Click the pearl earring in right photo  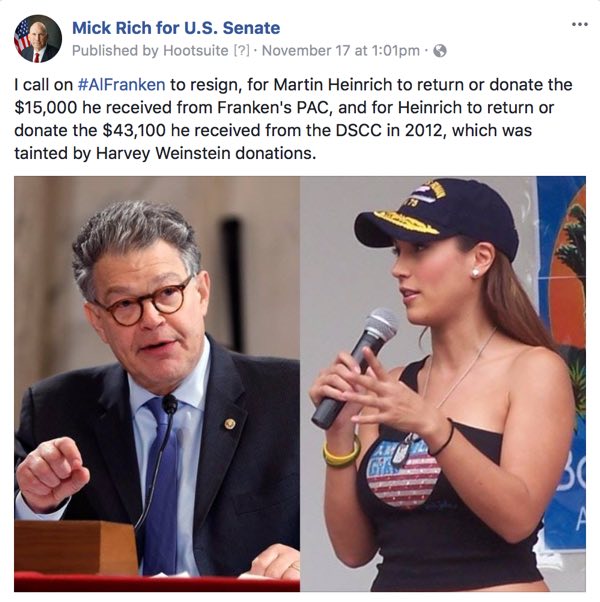coord(475,273)
